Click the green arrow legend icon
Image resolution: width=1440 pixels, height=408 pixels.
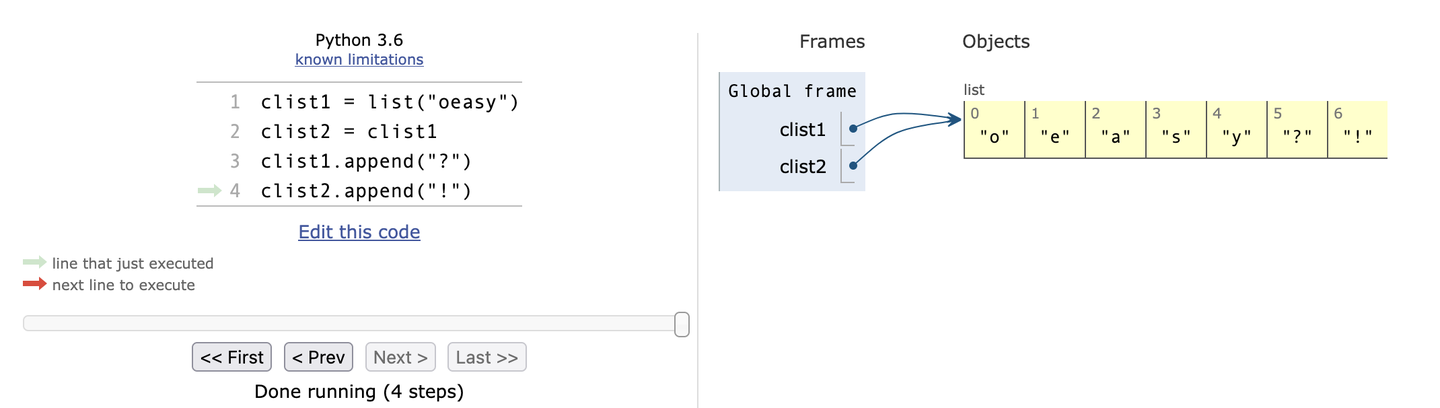click(x=34, y=263)
